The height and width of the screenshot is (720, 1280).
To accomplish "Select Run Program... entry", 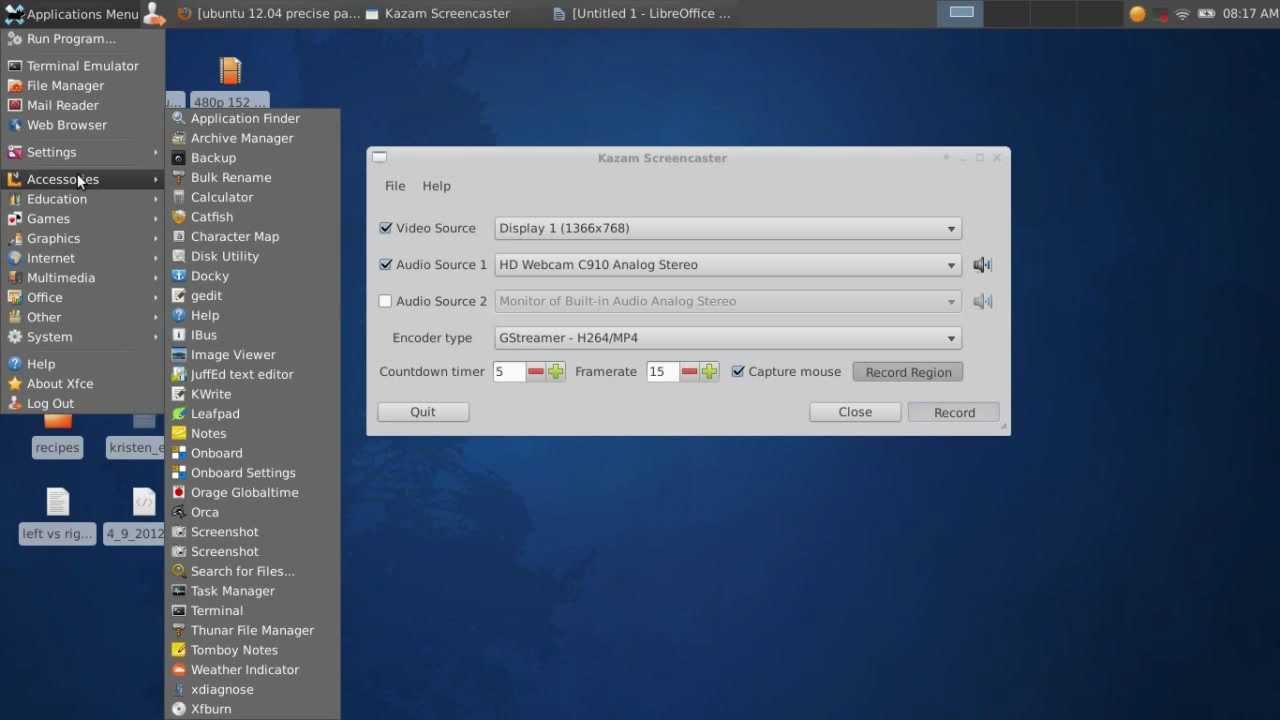I will [83, 39].
